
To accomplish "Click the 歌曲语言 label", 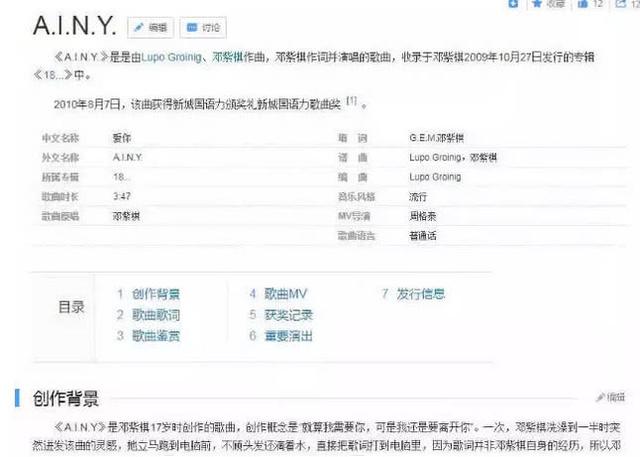I will 356,235.
